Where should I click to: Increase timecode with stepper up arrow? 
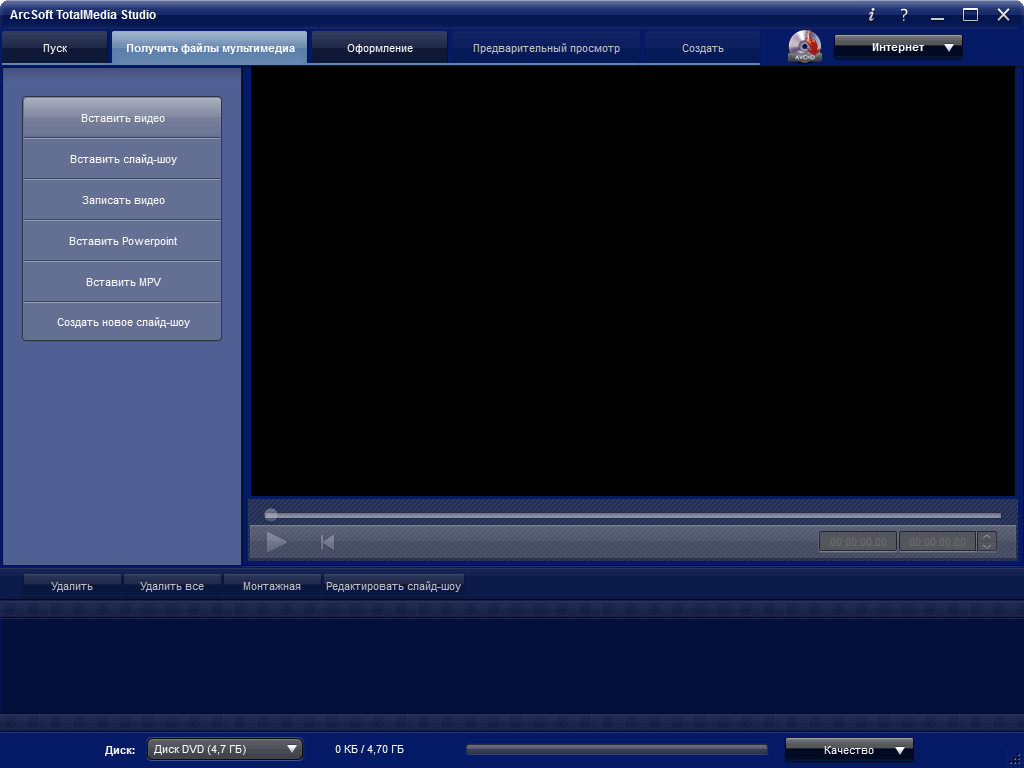(x=987, y=537)
